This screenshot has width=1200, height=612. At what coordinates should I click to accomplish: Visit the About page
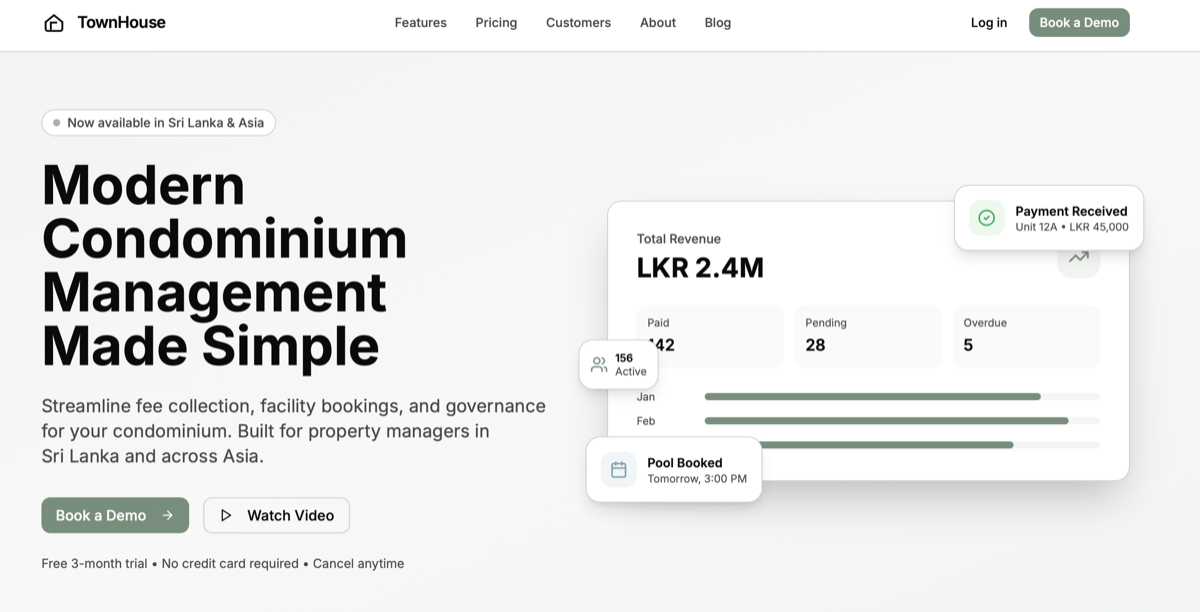pyautogui.click(x=658, y=23)
